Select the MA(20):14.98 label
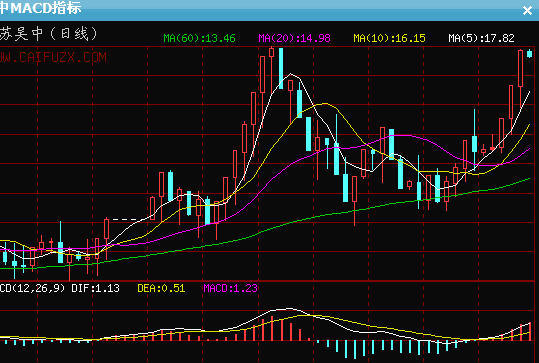Image resolution: width=539 pixels, height=363 pixels. point(294,38)
